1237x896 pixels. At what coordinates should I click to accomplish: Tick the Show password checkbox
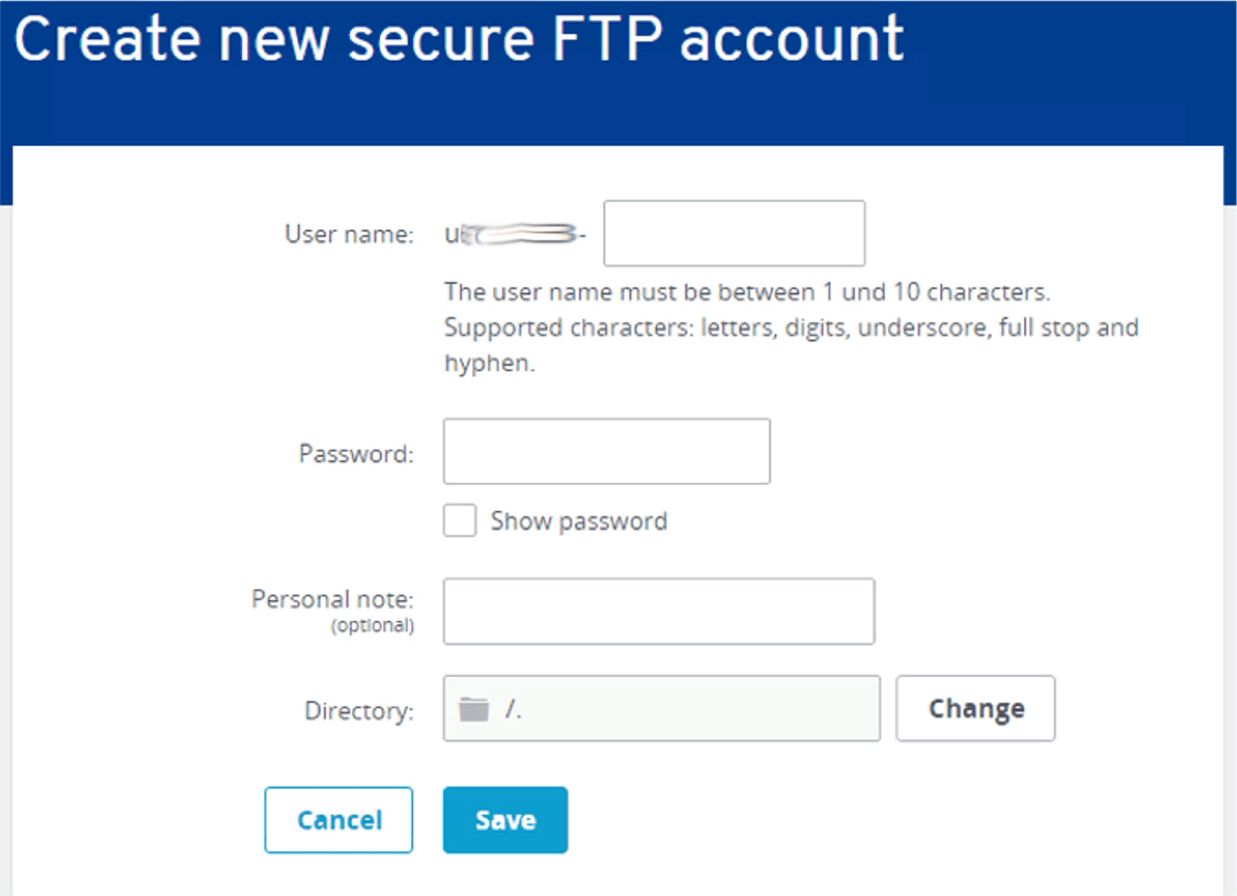(x=460, y=521)
